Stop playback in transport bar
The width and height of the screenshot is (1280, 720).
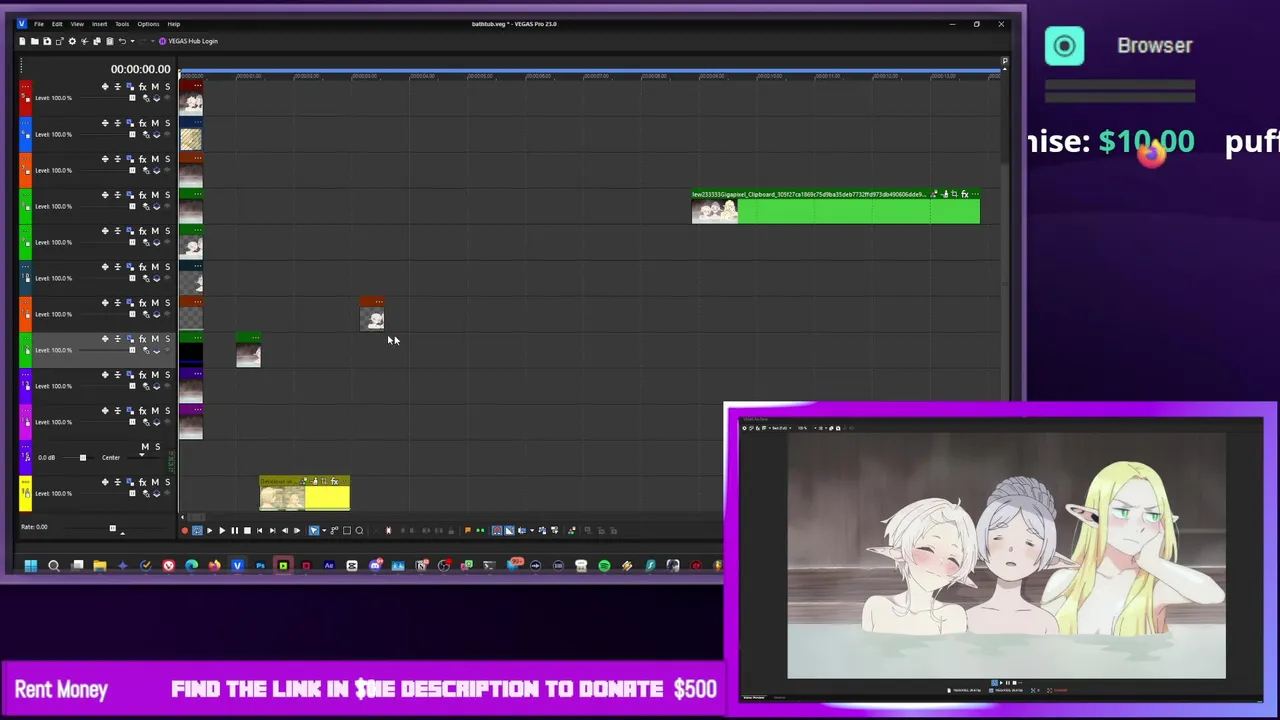247,530
